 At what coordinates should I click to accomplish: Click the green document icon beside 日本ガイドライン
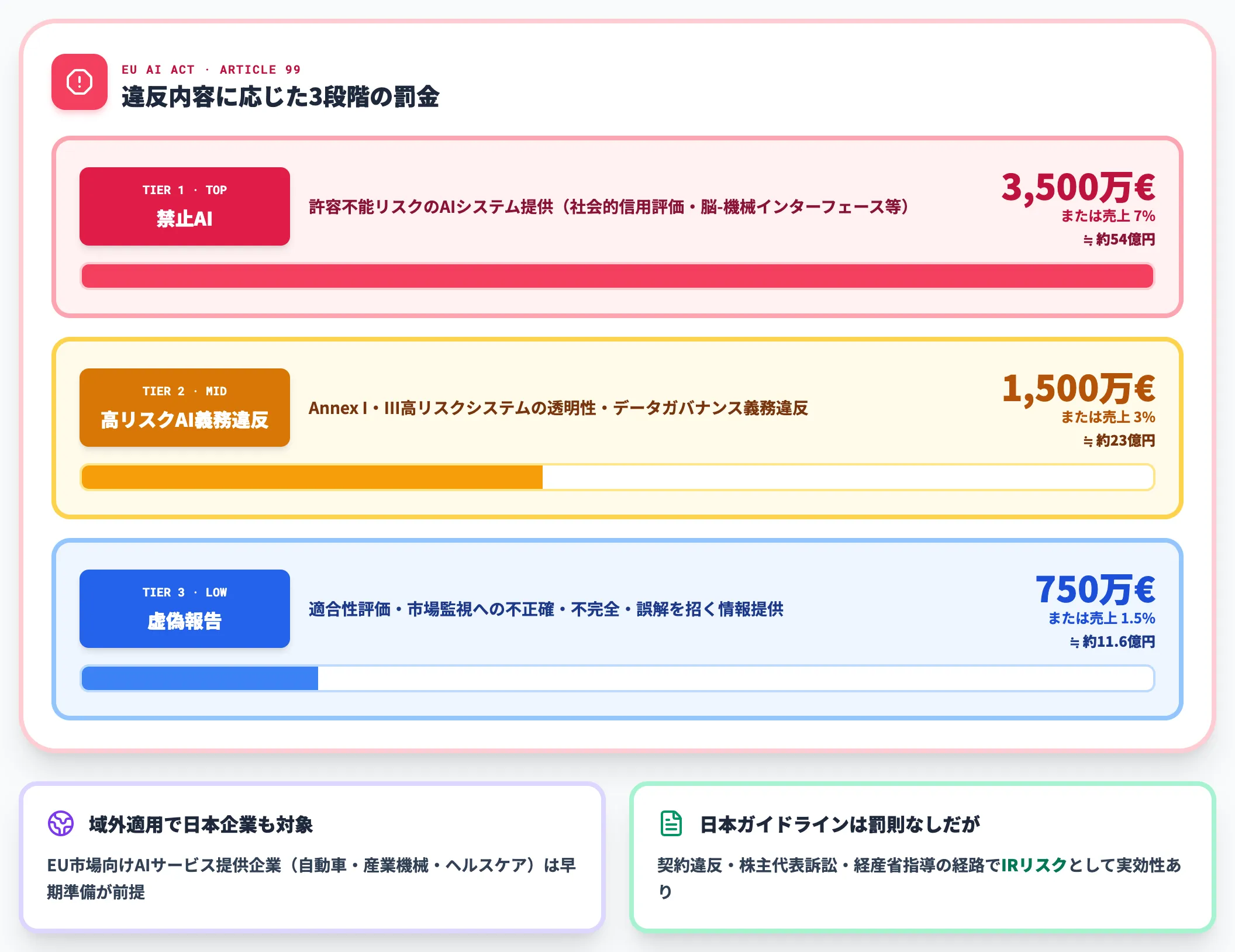pyautogui.click(x=671, y=823)
